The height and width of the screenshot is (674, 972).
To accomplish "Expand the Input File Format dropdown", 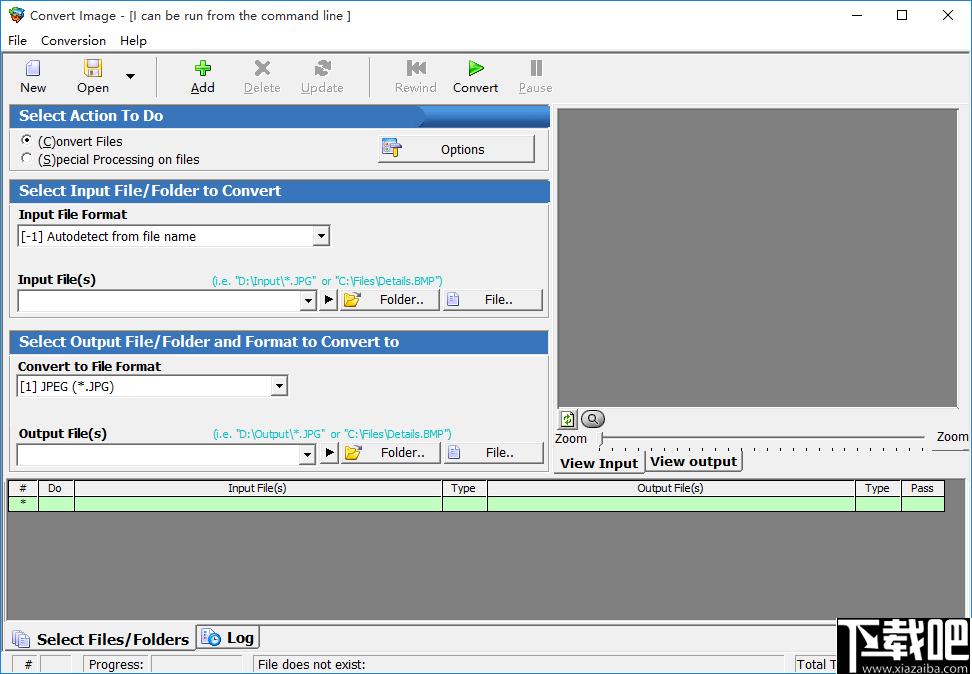I will [320, 236].
